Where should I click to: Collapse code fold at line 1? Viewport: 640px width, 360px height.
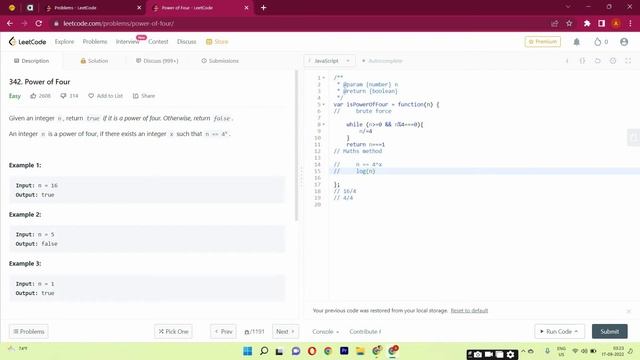pos(324,78)
